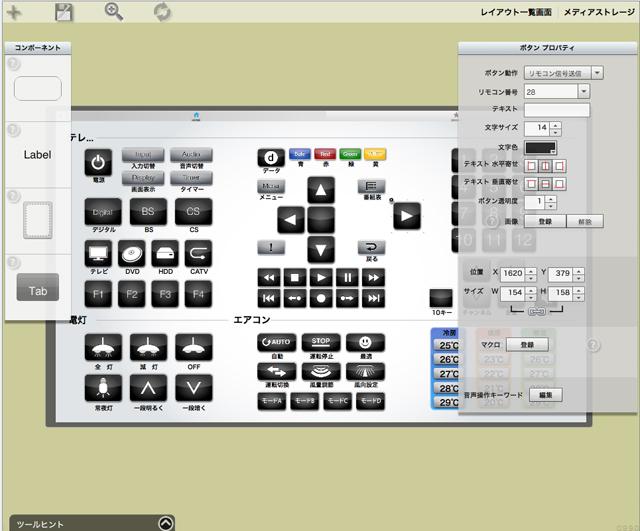The width and height of the screenshot is (640, 531).
Task: Click the home icon atop the layout
Action: point(196,116)
